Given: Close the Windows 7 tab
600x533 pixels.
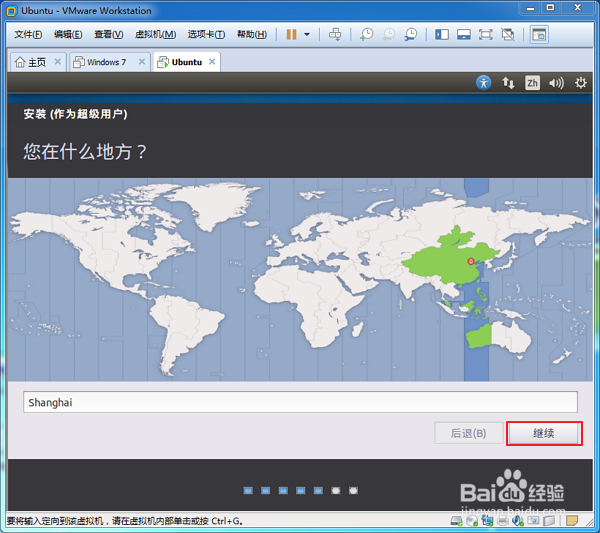Looking at the screenshot, I should click(142, 62).
